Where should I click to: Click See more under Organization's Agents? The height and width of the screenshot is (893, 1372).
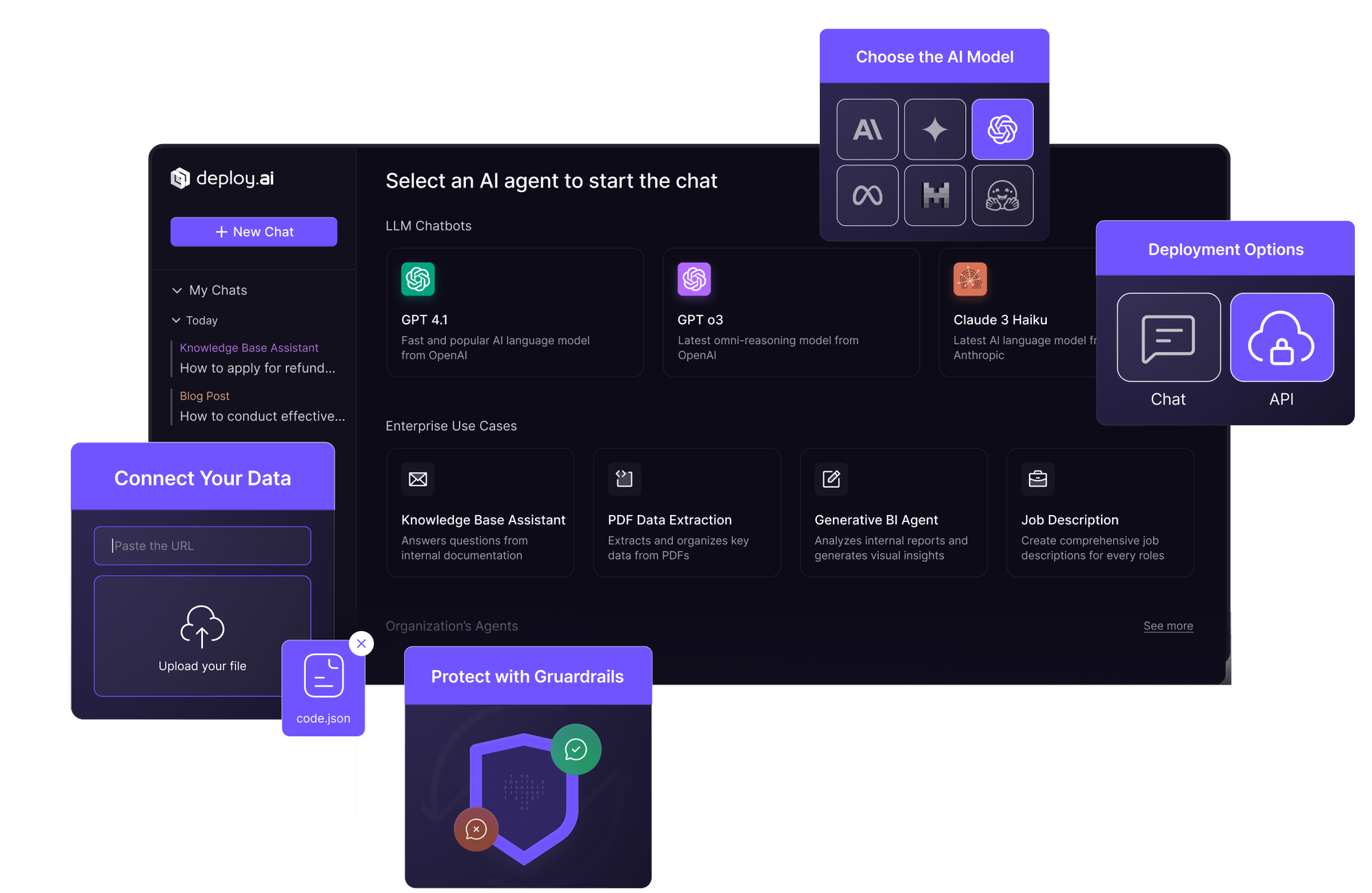coord(1168,626)
